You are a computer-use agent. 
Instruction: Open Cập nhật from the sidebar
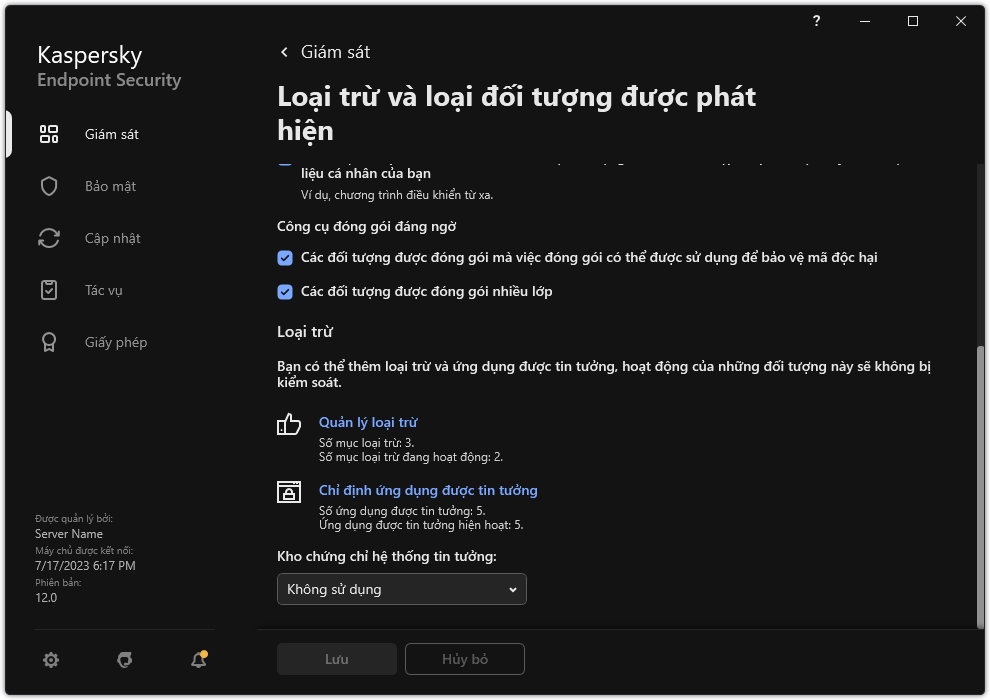tap(48, 237)
